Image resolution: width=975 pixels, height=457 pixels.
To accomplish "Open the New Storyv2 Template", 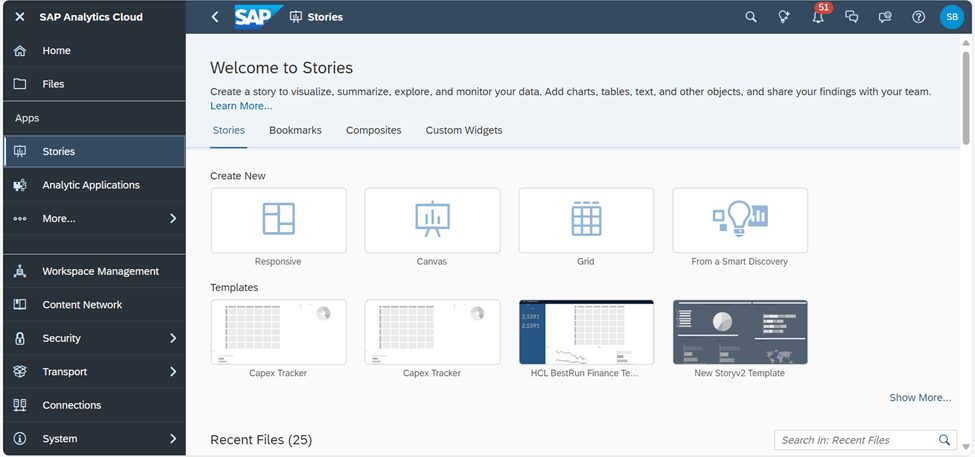I will click(x=740, y=332).
